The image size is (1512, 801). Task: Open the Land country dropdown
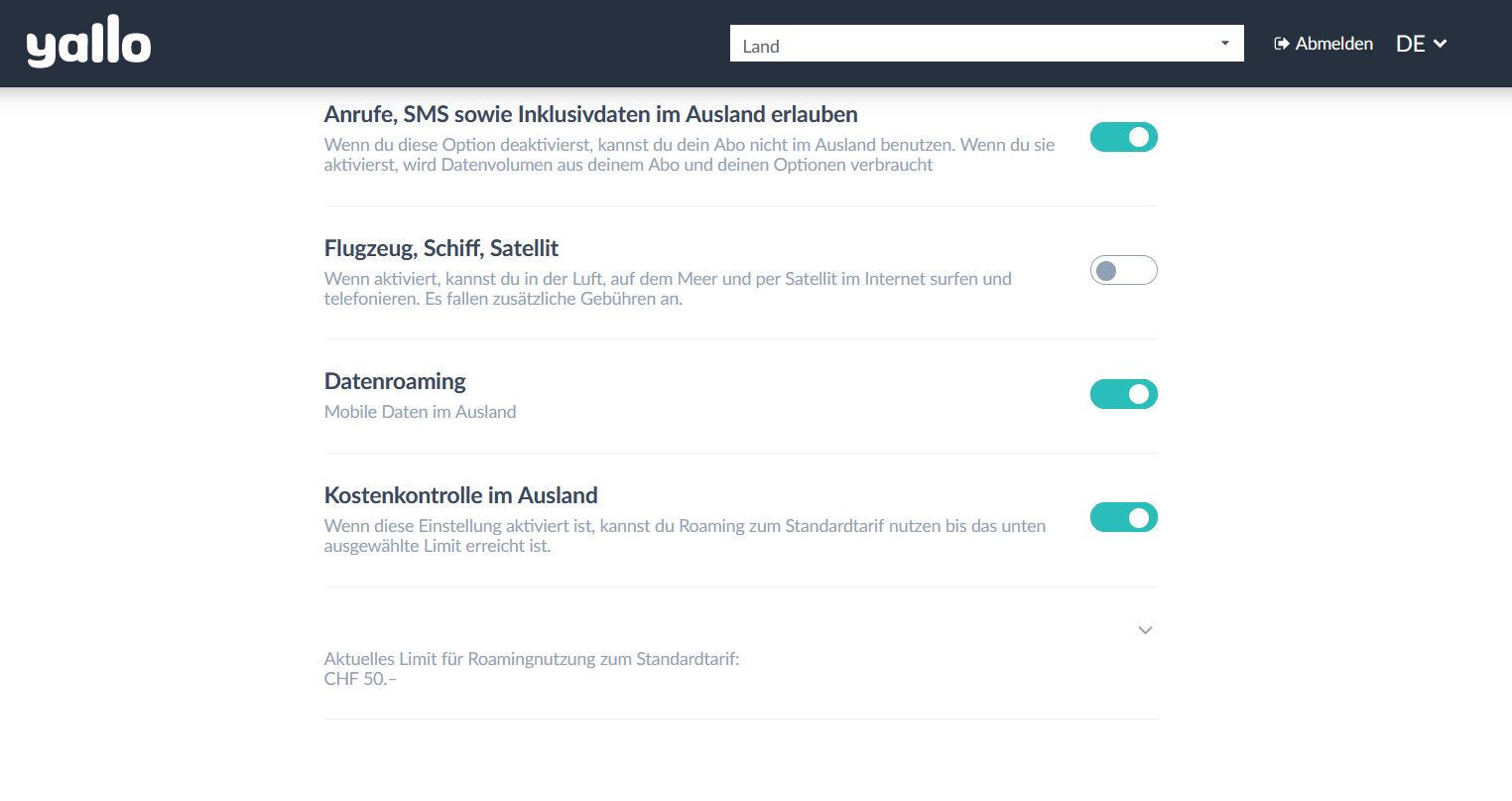click(985, 45)
